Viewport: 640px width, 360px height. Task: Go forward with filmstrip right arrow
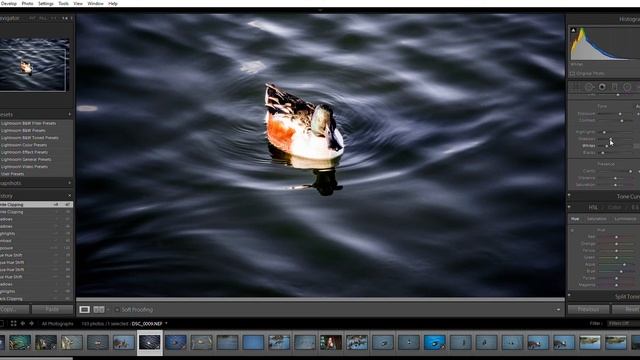pos(31,323)
